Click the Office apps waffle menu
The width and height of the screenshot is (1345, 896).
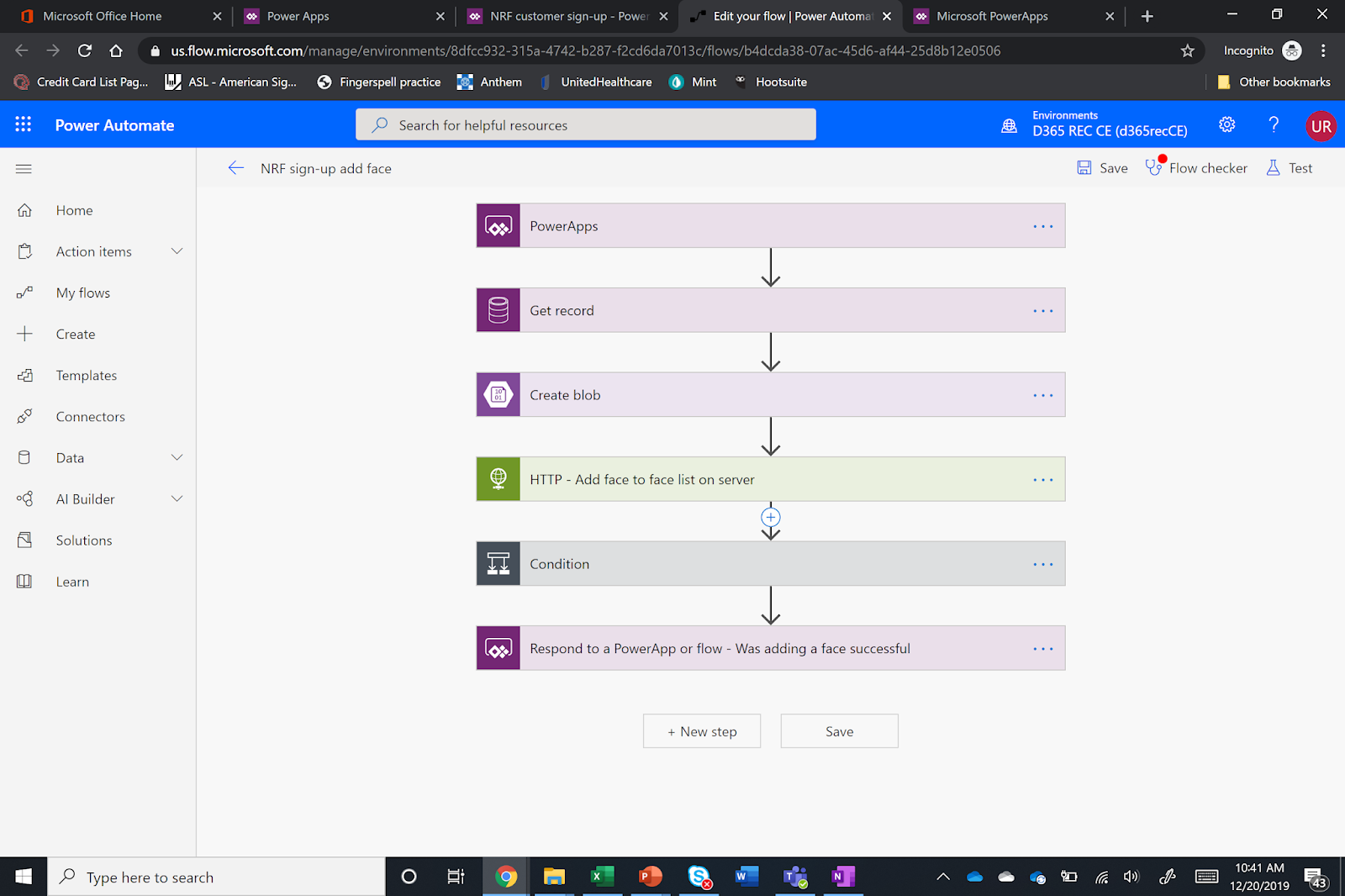[x=23, y=124]
